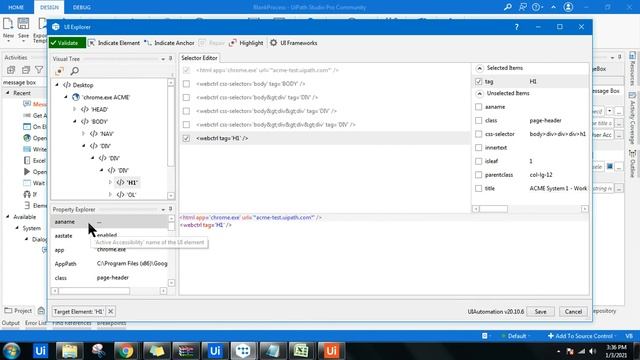Open Excel from the taskbar

[301, 351]
